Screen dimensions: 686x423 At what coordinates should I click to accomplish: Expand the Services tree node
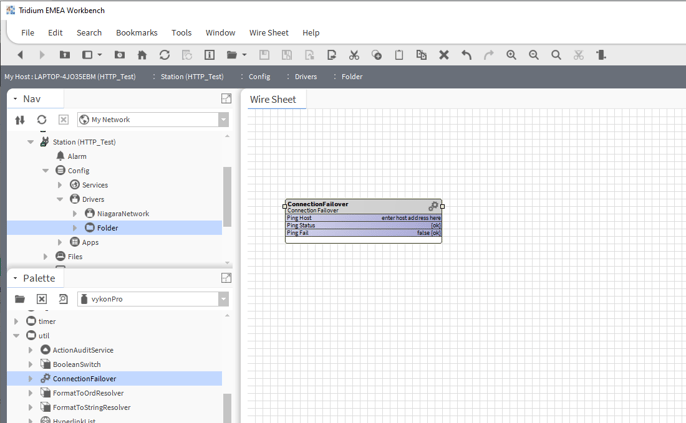click(x=60, y=185)
